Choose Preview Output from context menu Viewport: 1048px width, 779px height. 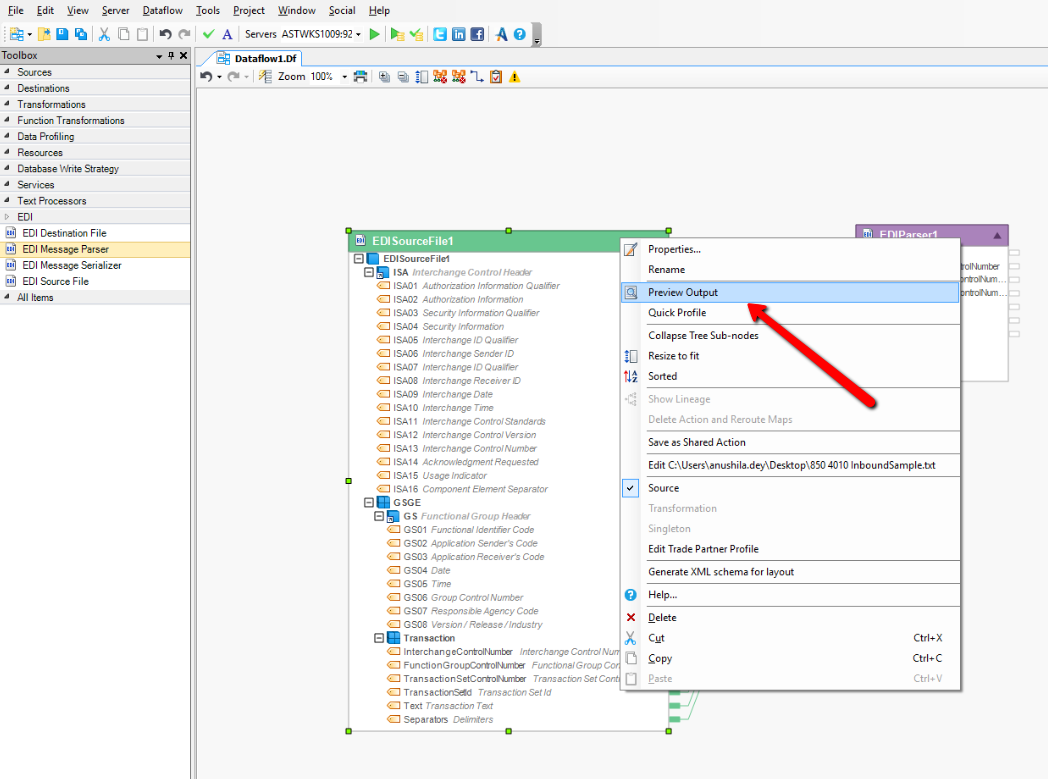tap(682, 292)
